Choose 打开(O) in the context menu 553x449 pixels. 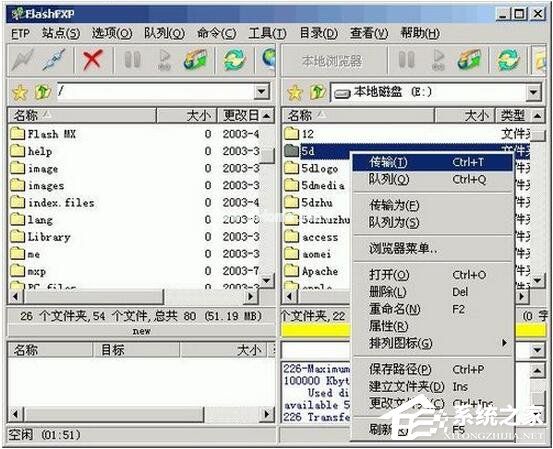tap(433, 275)
